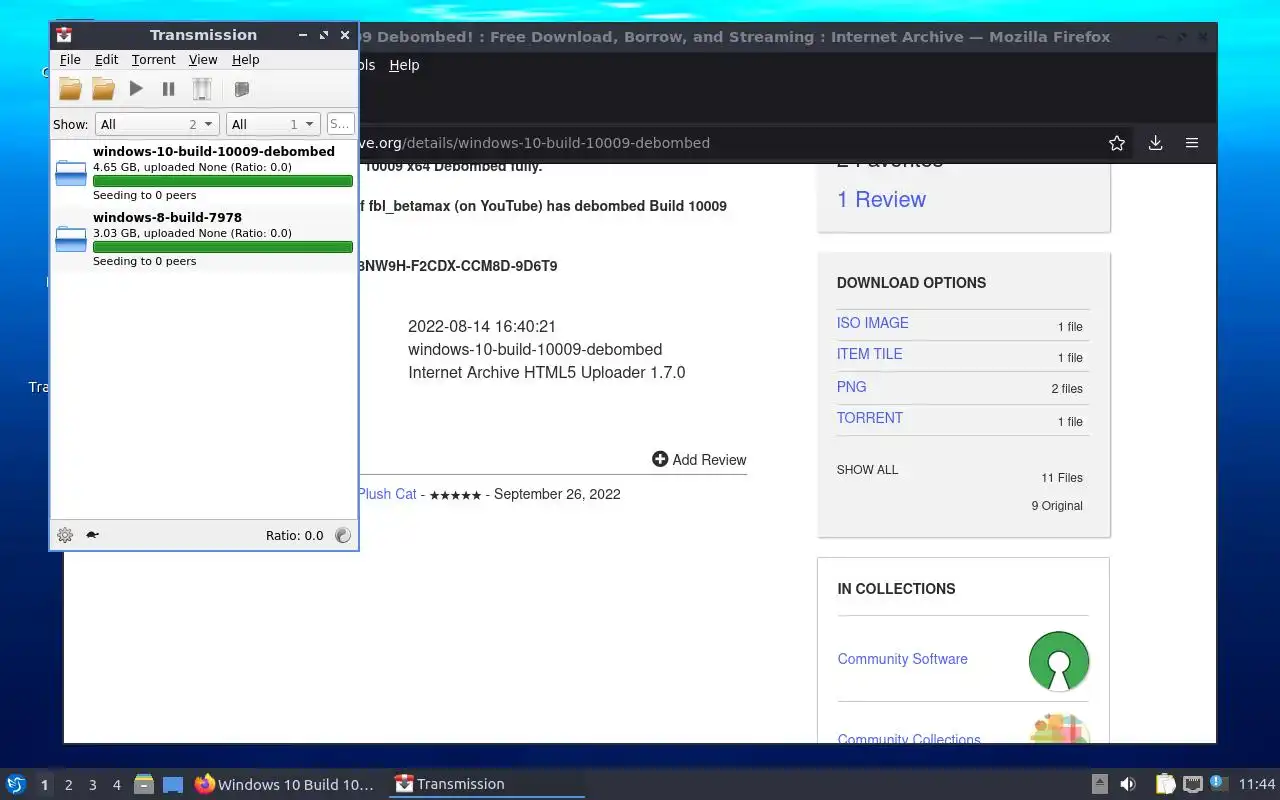This screenshot has width=1280, height=800.
Task: Click the Community Software collection logo thumbnail
Action: (x=1059, y=661)
